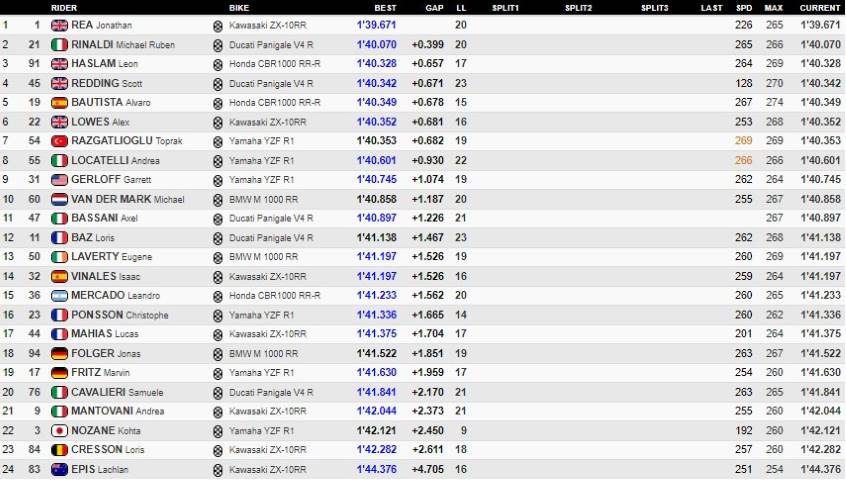The image size is (846, 480).
Task: Click Honda CBR1000 RR-R in HASLAM's row
Action: (275, 64)
